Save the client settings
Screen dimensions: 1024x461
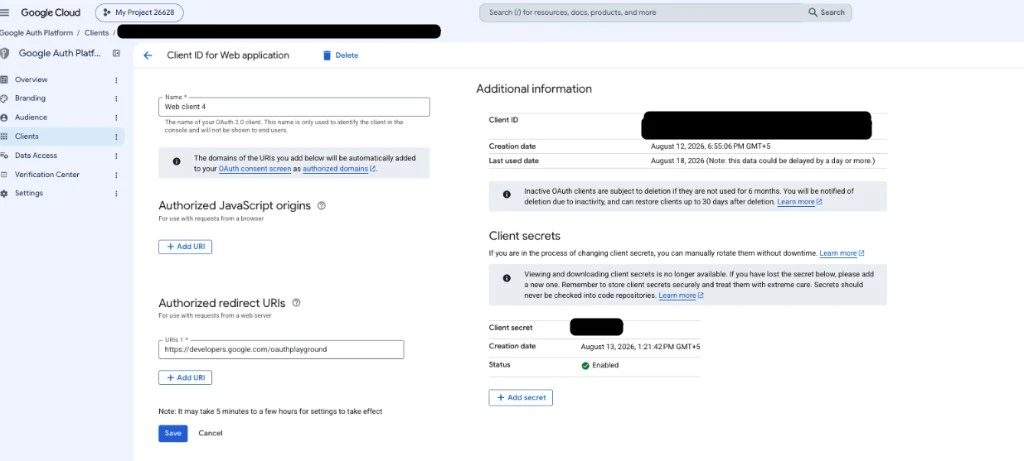pyautogui.click(x=173, y=433)
